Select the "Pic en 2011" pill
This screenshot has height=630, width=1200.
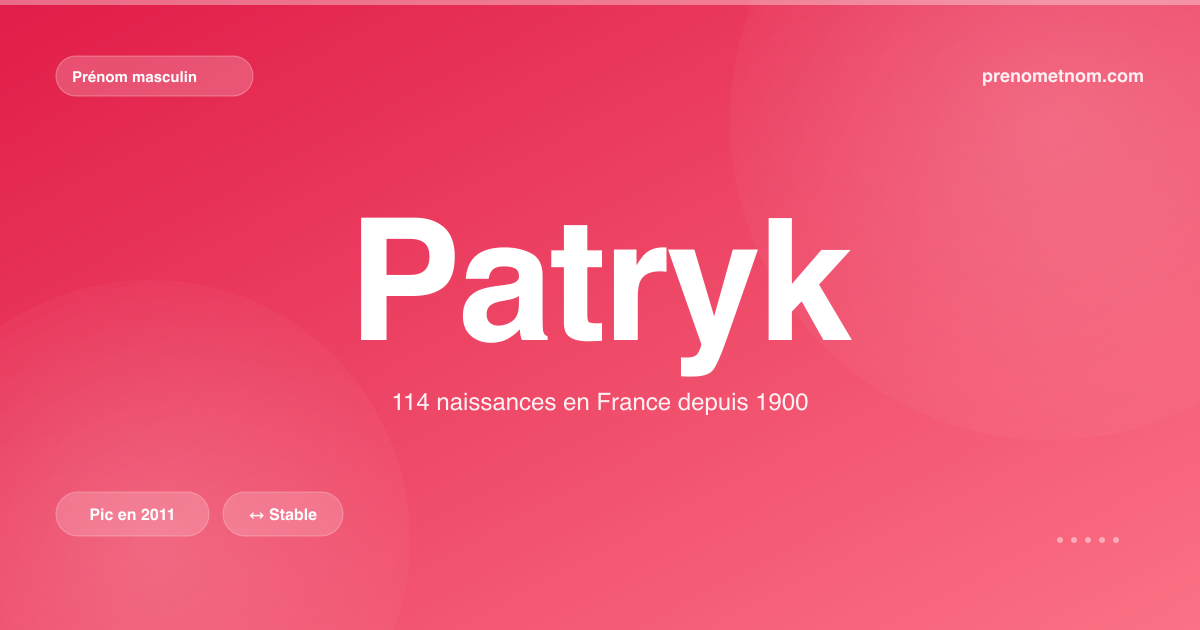pos(132,514)
